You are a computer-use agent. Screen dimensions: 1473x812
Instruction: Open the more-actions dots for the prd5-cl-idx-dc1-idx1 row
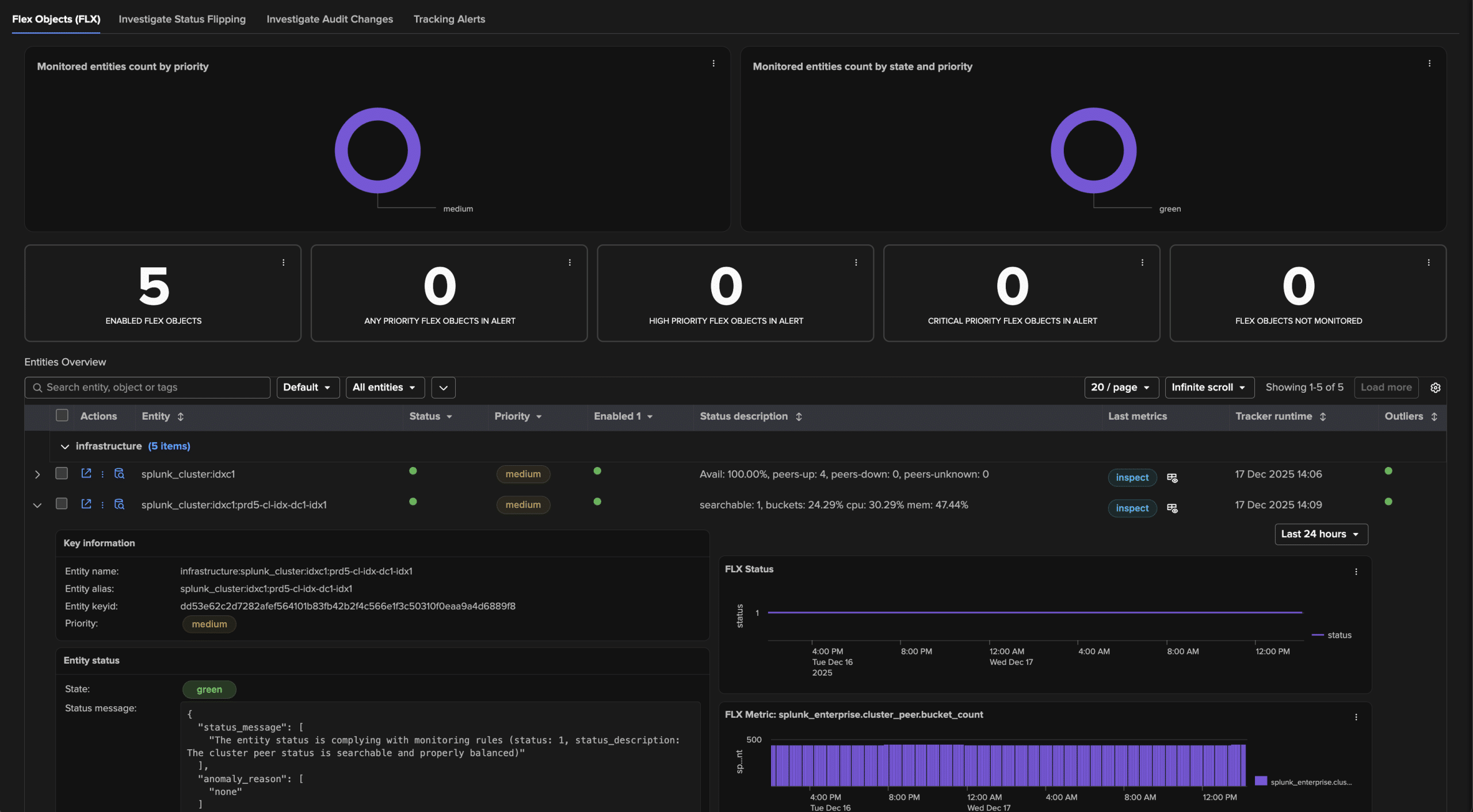point(102,504)
